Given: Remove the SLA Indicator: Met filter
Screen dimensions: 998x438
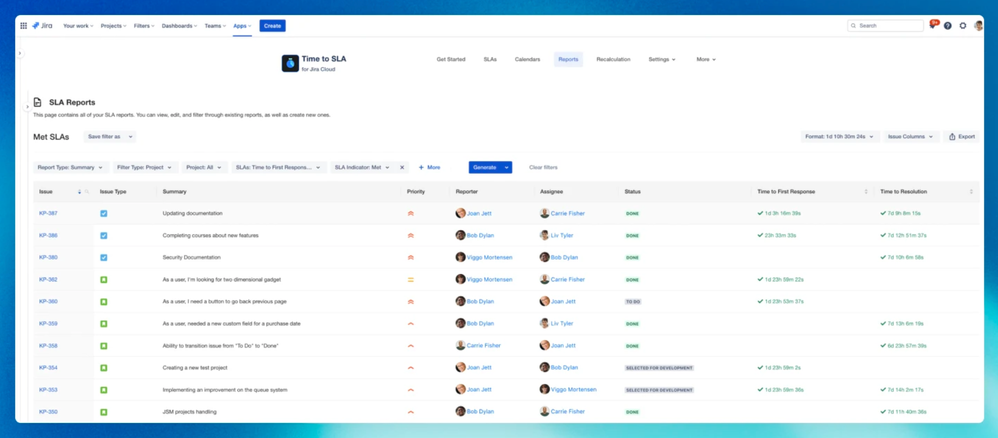Looking at the screenshot, I should coord(402,167).
